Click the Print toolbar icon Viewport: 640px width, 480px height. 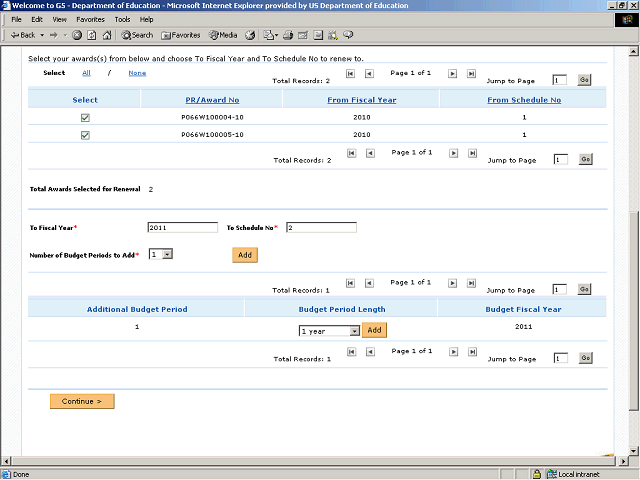288,35
